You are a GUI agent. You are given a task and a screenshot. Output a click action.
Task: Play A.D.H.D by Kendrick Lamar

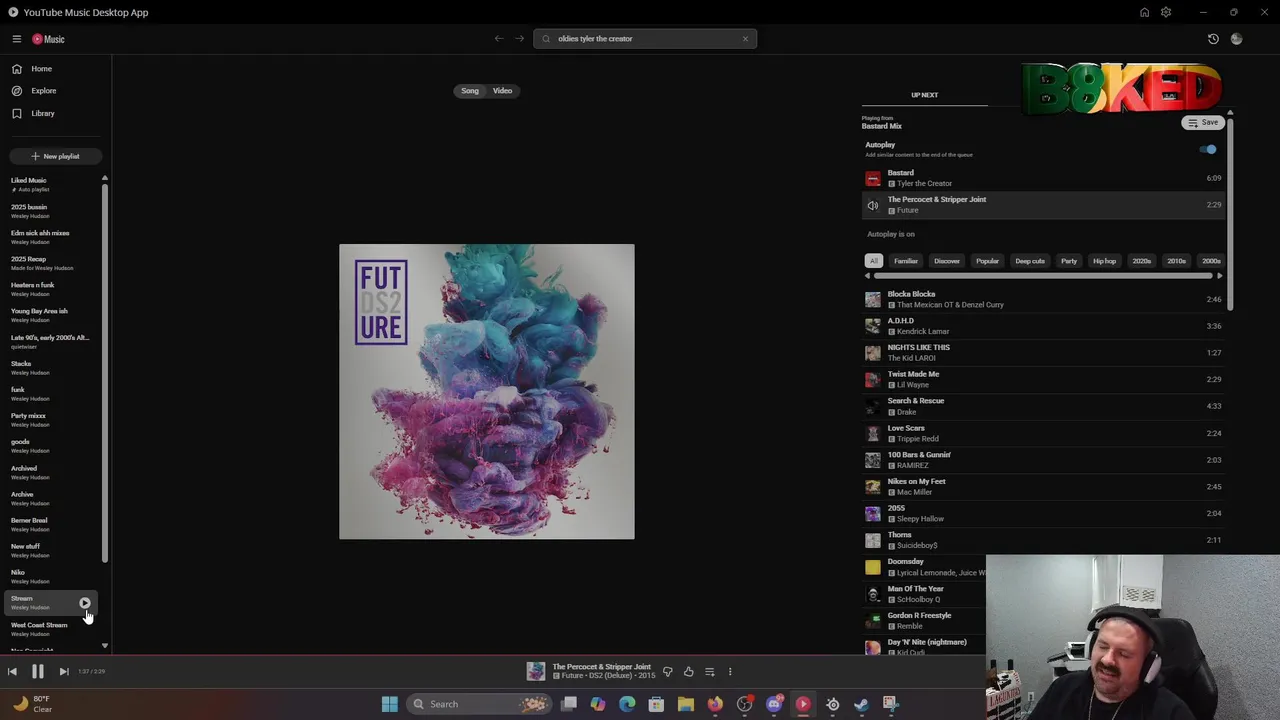point(1044,326)
